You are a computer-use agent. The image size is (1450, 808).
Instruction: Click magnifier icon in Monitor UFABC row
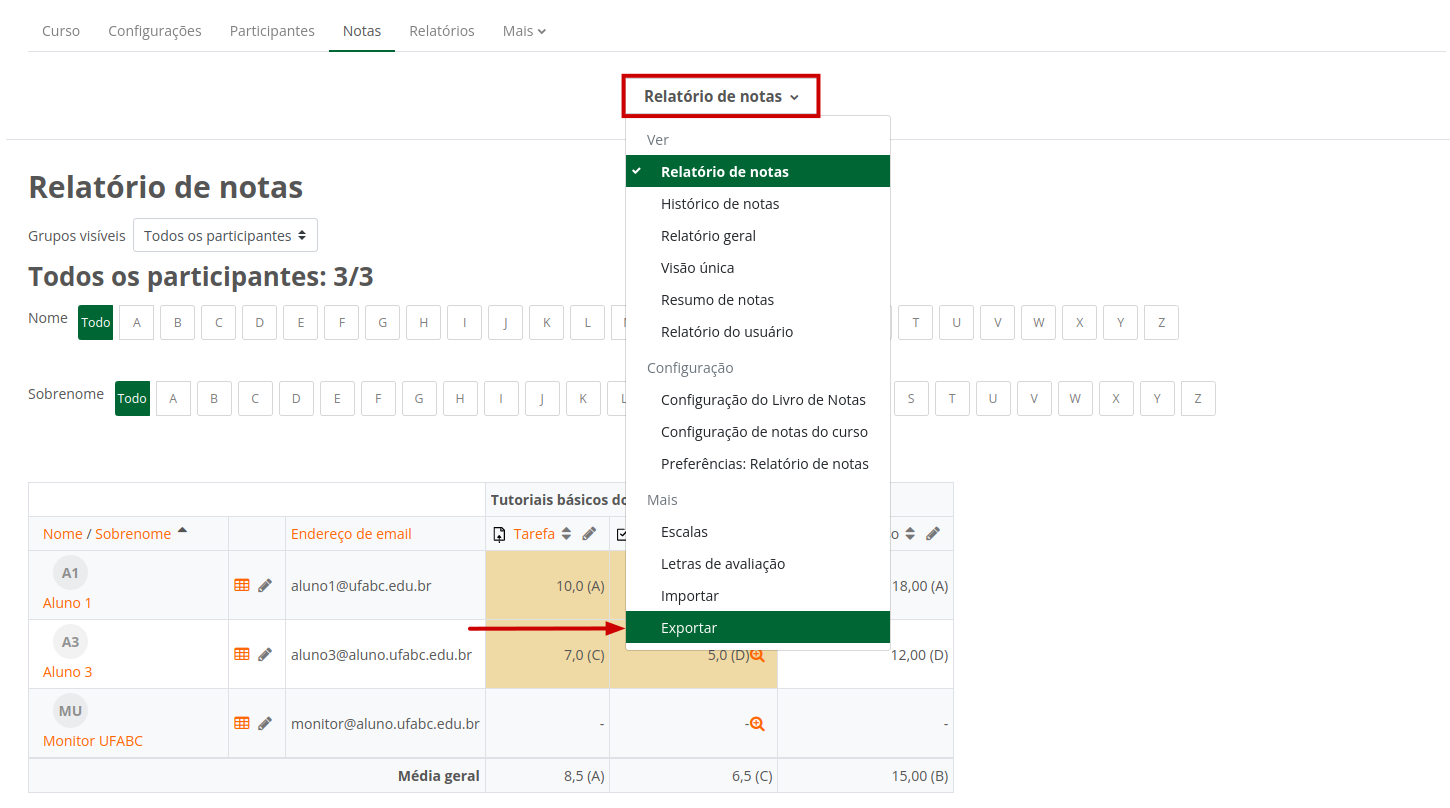(757, 724)
